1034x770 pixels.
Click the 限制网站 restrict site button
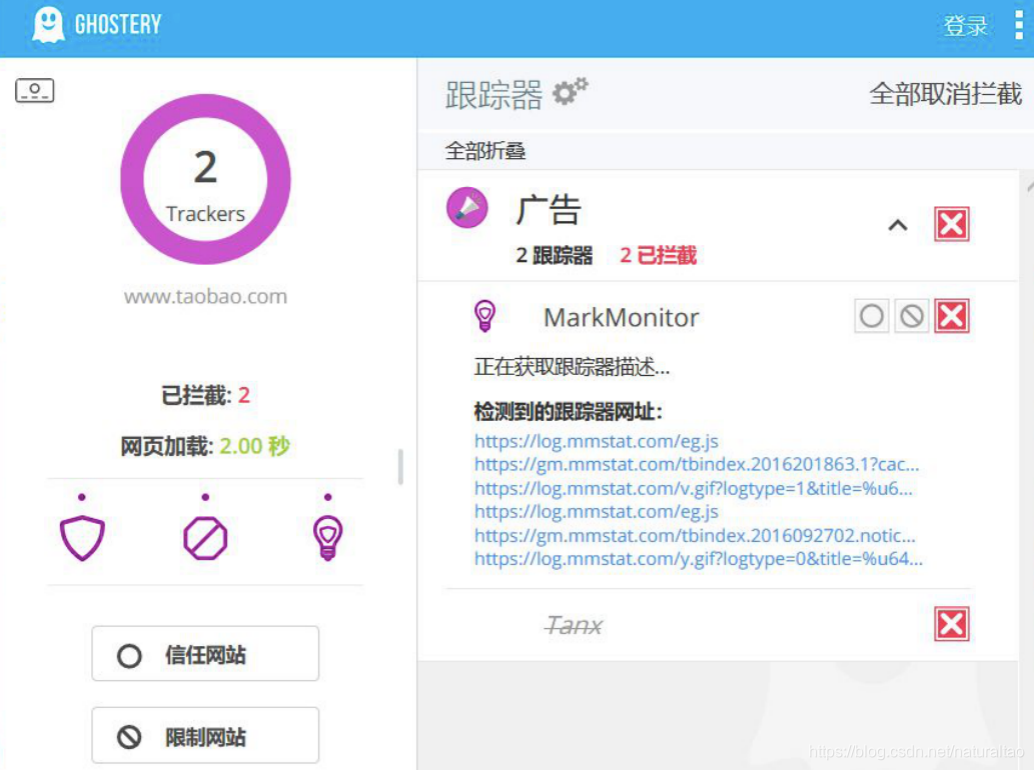coord(205,735)
